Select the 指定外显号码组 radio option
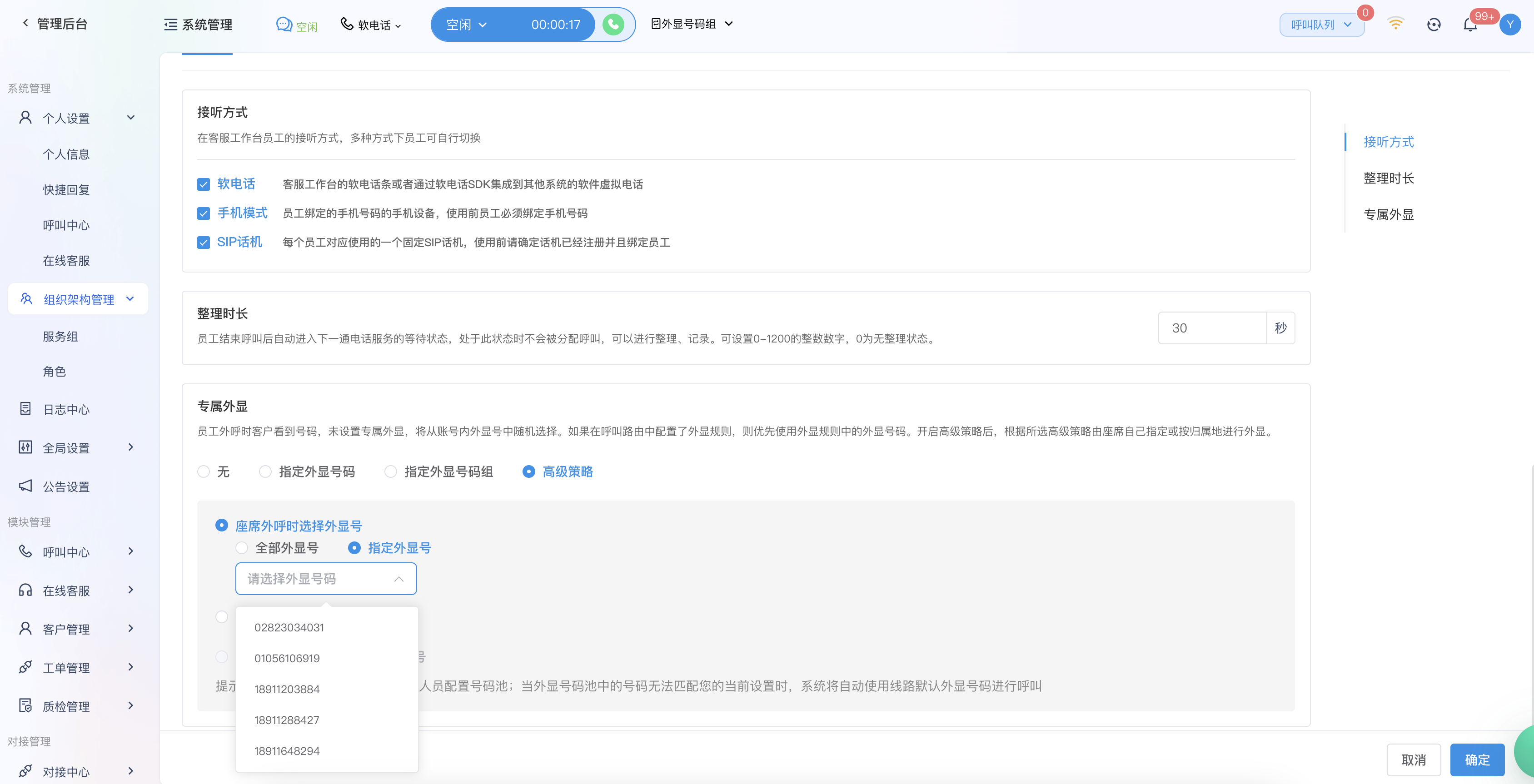 391,471
